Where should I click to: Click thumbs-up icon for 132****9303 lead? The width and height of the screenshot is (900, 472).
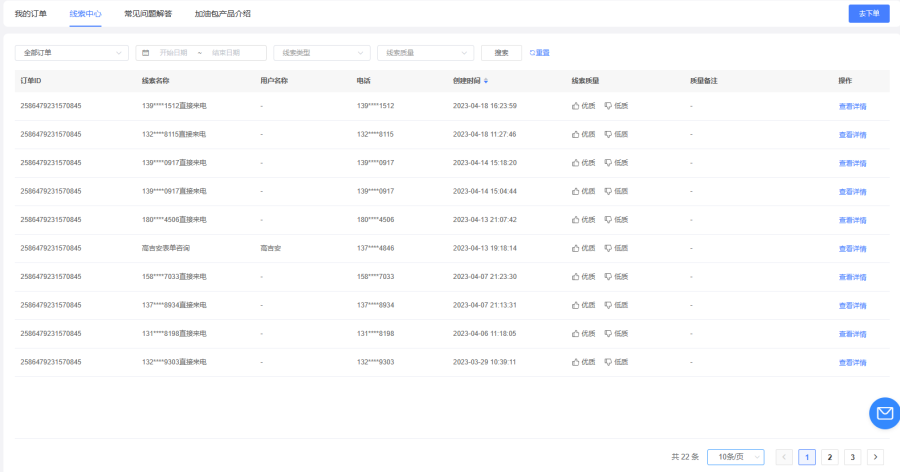[x=575, y=362]
